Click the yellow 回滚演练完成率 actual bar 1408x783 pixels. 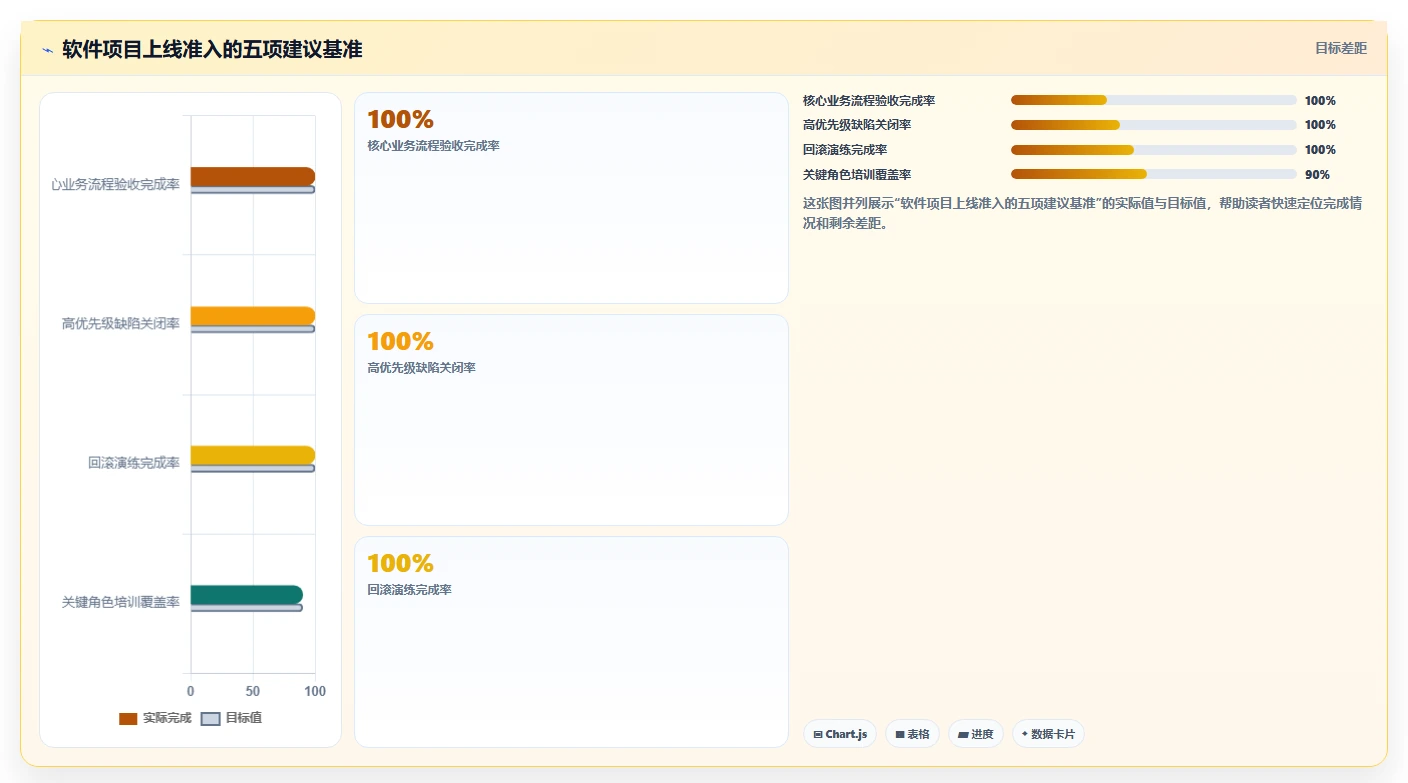click(253, 455)
